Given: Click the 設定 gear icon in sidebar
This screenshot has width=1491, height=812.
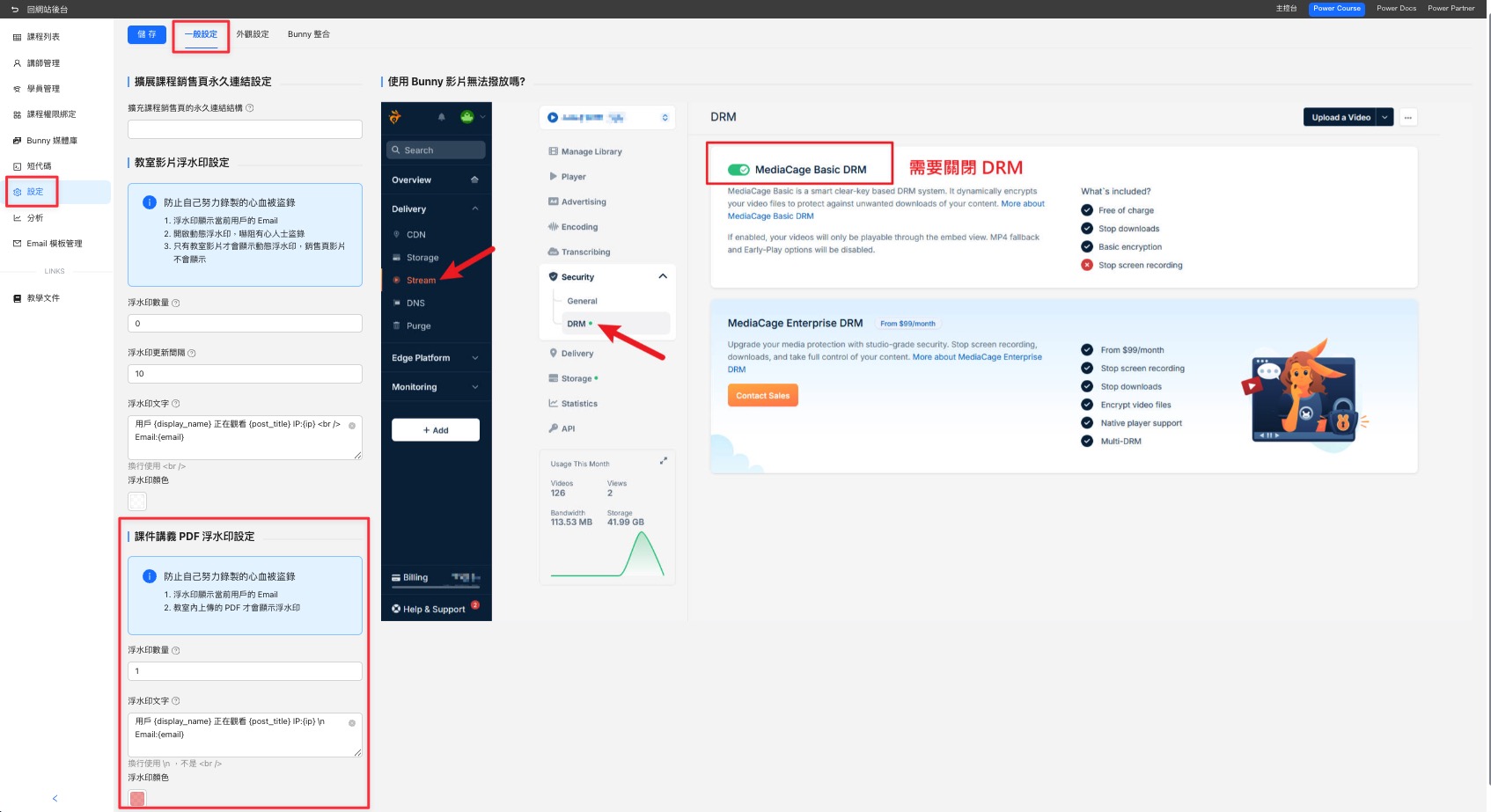Looking at the screenshot, I should pyautogui.click(x=17, y=192).
